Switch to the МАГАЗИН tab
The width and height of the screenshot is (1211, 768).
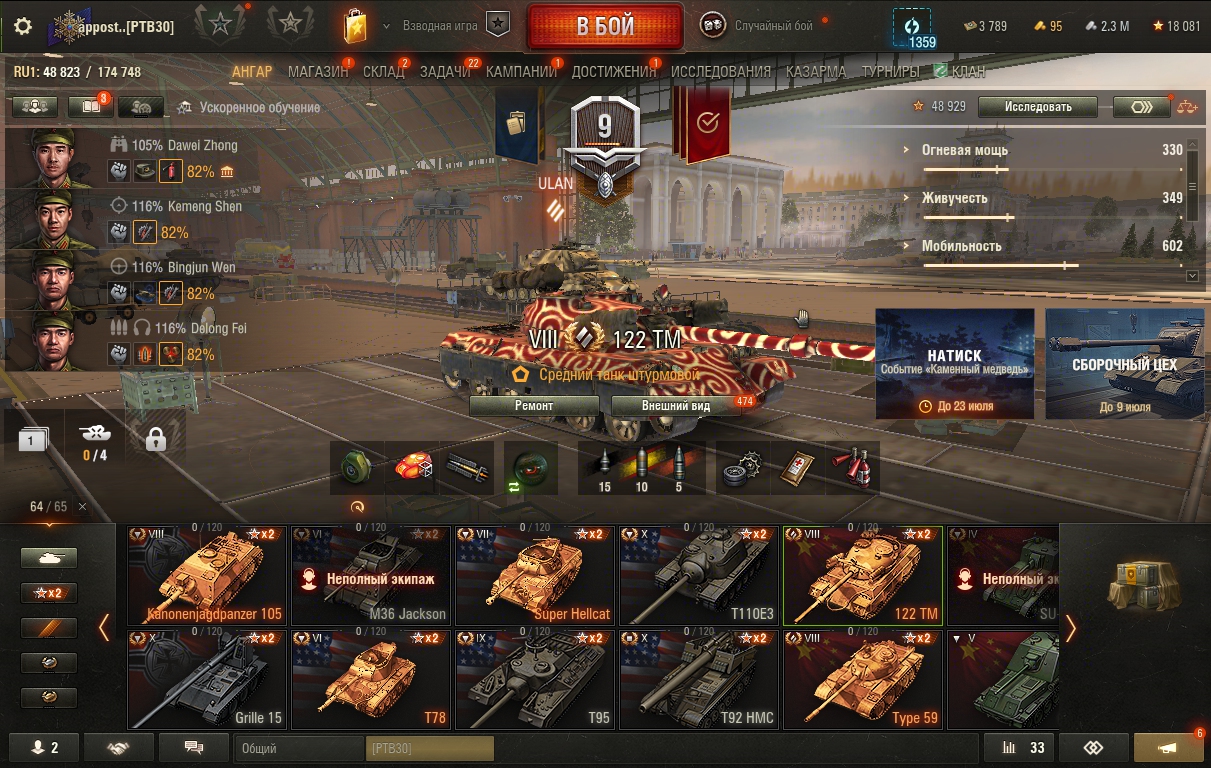[x=318, y=72]
